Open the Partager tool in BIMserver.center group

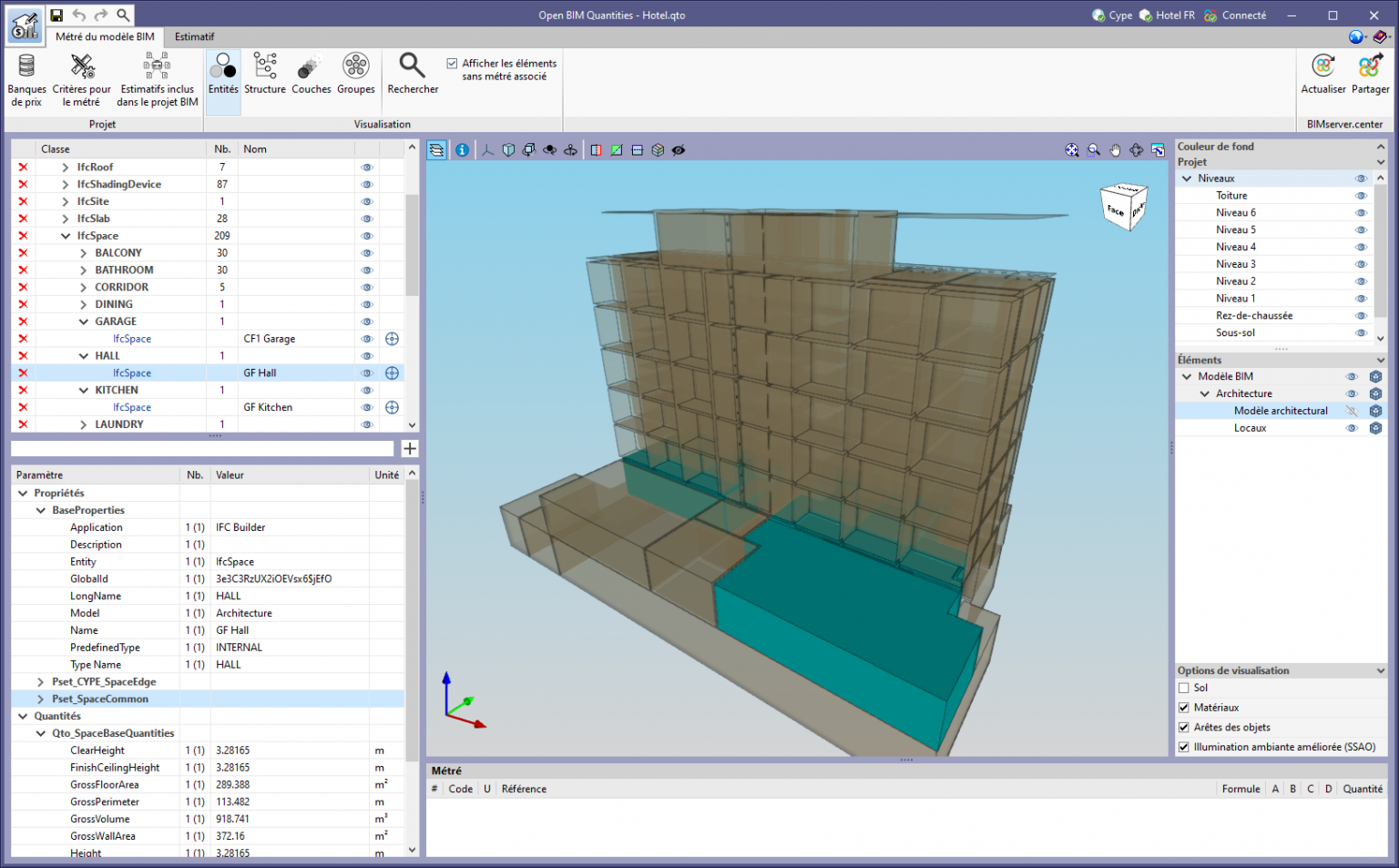pyautogui.click(x=1371, y=75)
